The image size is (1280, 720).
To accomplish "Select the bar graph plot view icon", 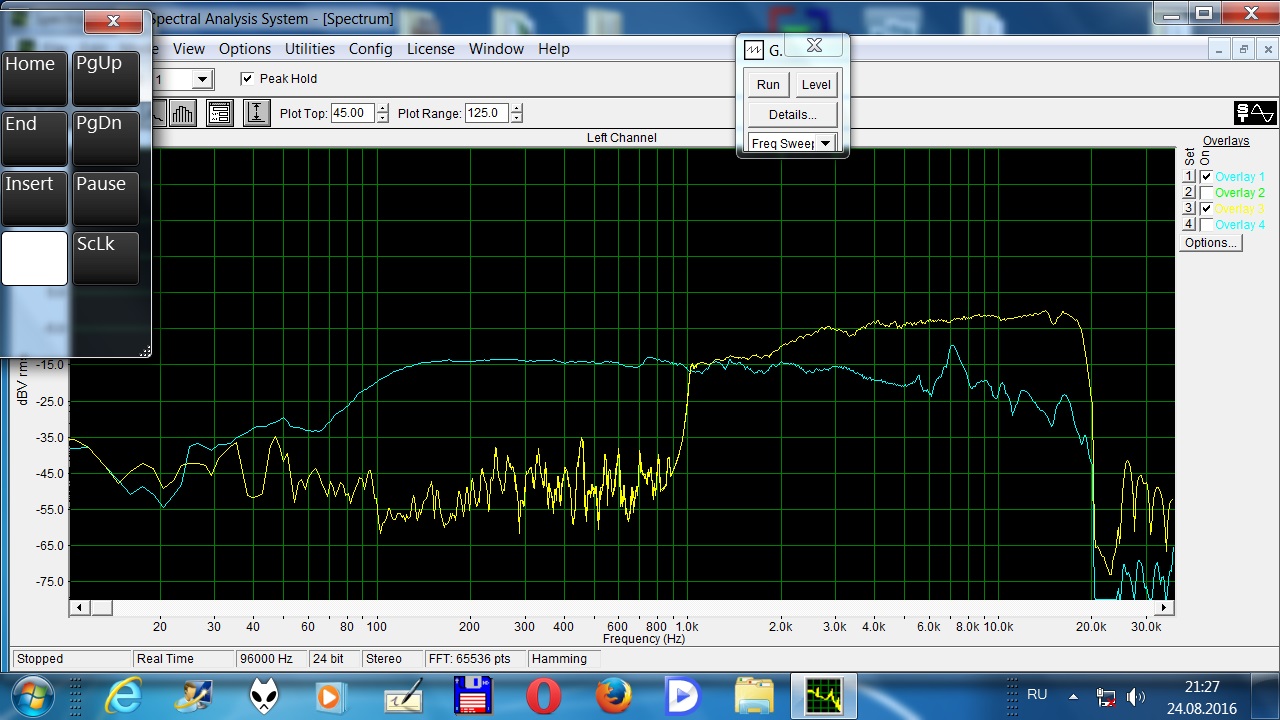I will point(182,113).
